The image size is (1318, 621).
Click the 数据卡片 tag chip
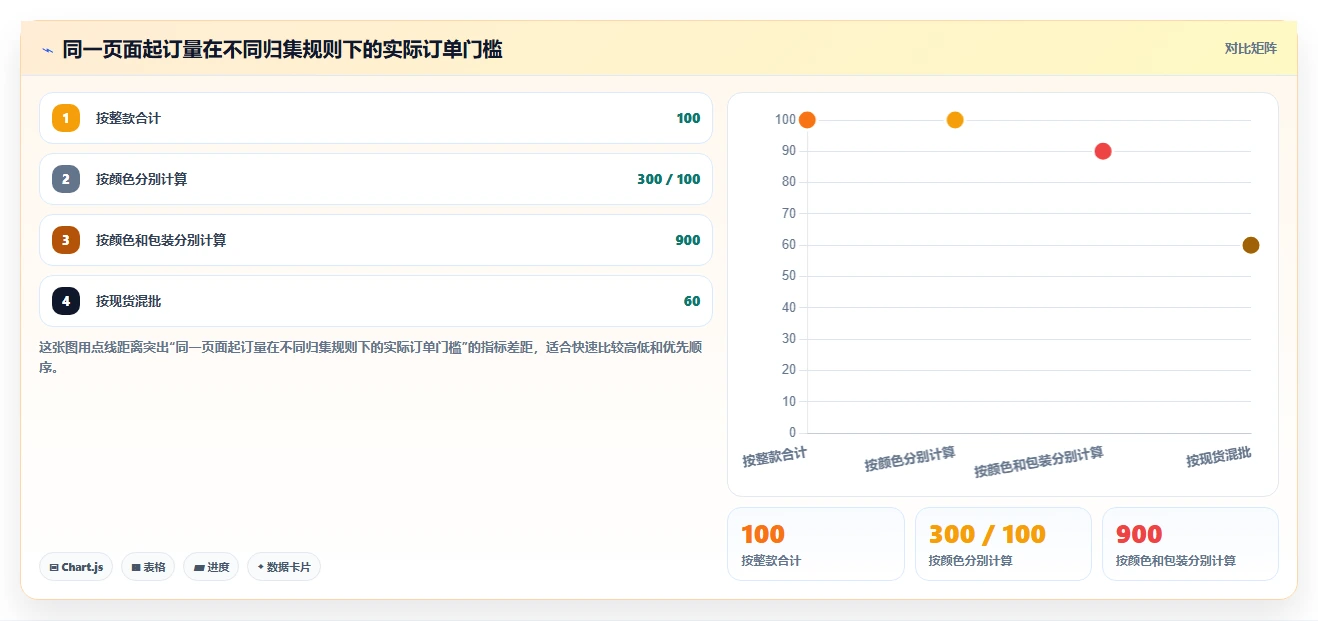284,567
